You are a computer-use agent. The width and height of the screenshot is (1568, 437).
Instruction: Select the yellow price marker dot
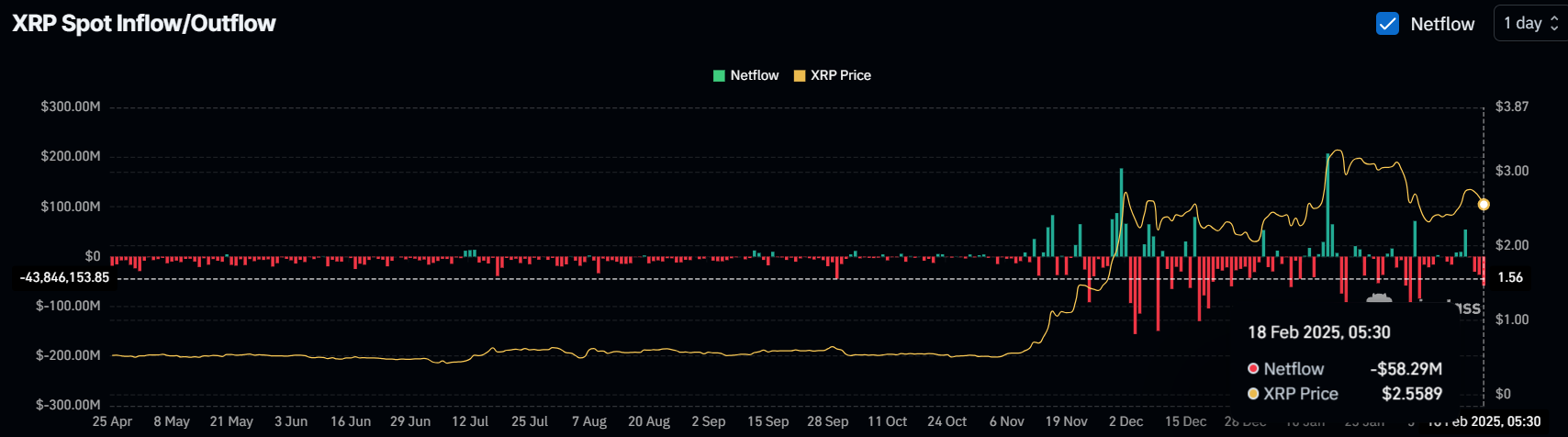[1484, 205]
